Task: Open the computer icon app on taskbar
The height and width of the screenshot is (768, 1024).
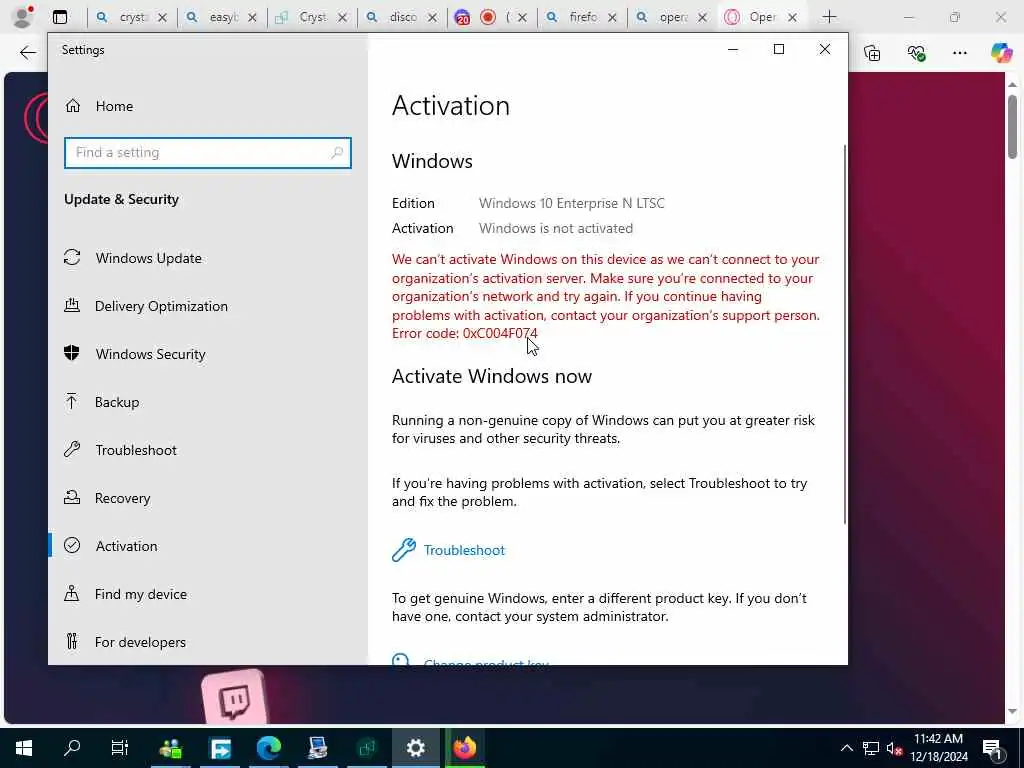Action: coord(317,748)
